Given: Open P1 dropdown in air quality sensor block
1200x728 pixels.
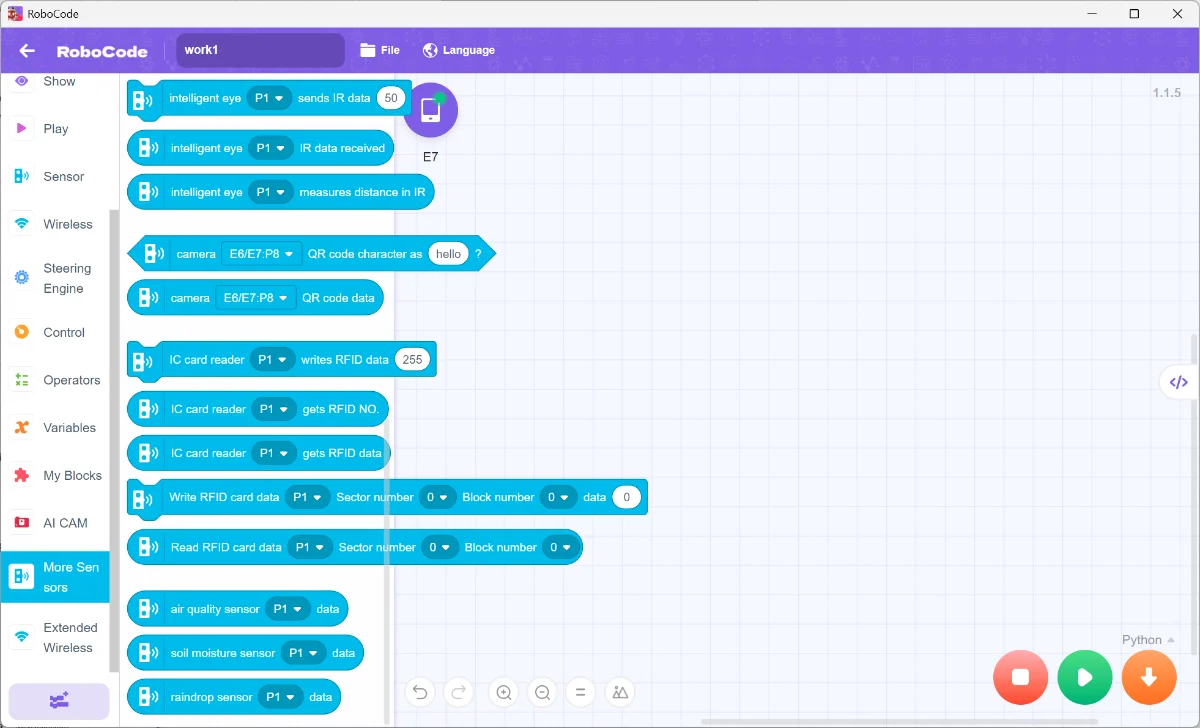Looking at the screenshot, I should click(289, 609).
